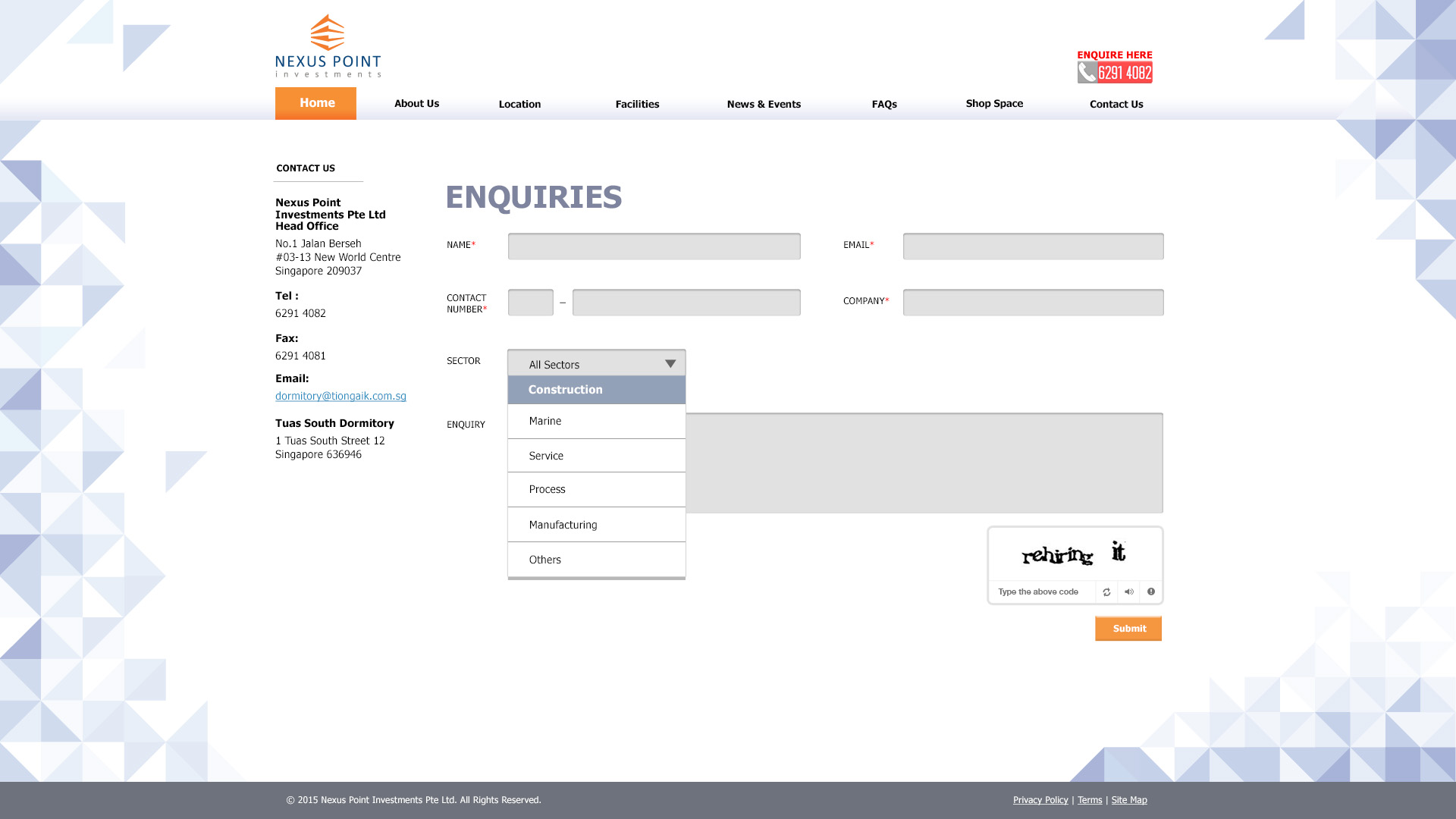This screenshot has height=819, width=1456.
Task: Open the About Us page
Action: coord(416,103)
